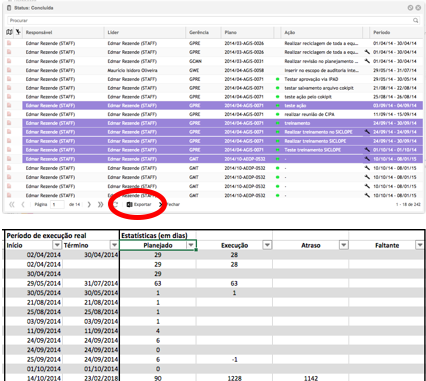426x381 pixels.
Task: Click the document icon of the GCAN row
Action: point(9,61)
